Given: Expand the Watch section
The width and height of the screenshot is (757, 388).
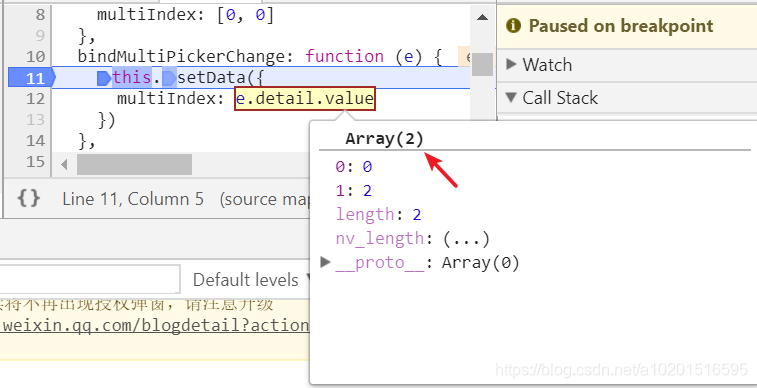Looking at the screenshot, I should [511, 64].
